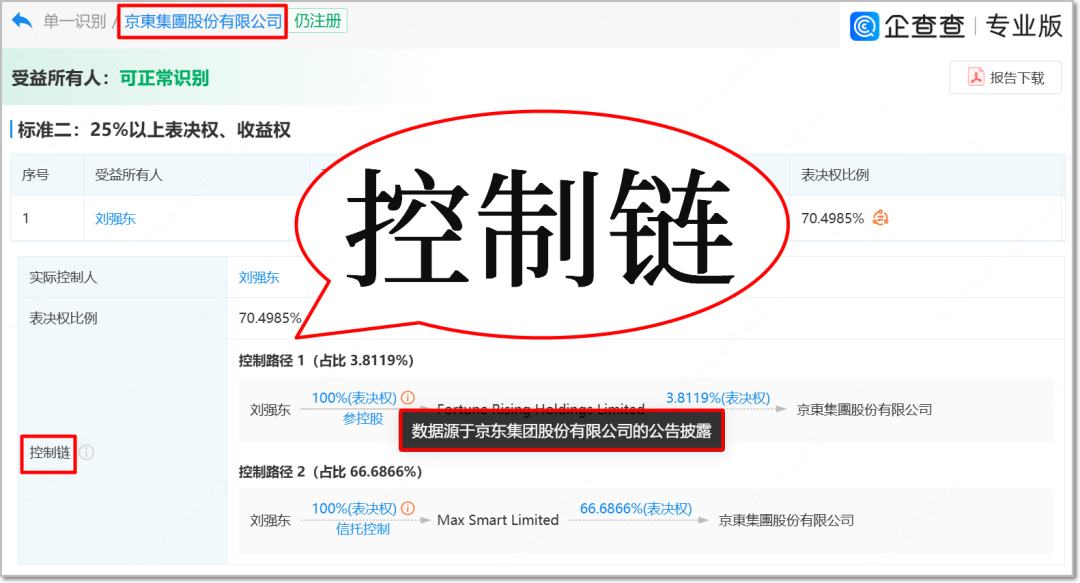The image size is (1080, 583).
Task: Click the 仍注册 registration status badge
Action: click(x=318, y=20)
